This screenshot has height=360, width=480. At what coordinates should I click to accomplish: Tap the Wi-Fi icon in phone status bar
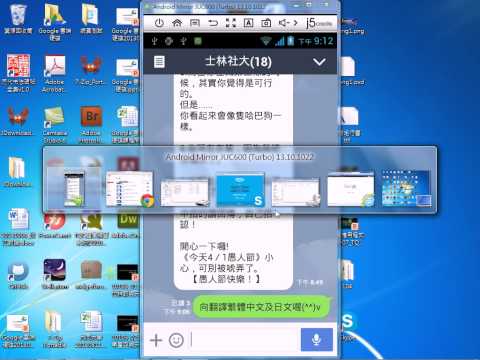click(266, 41)
